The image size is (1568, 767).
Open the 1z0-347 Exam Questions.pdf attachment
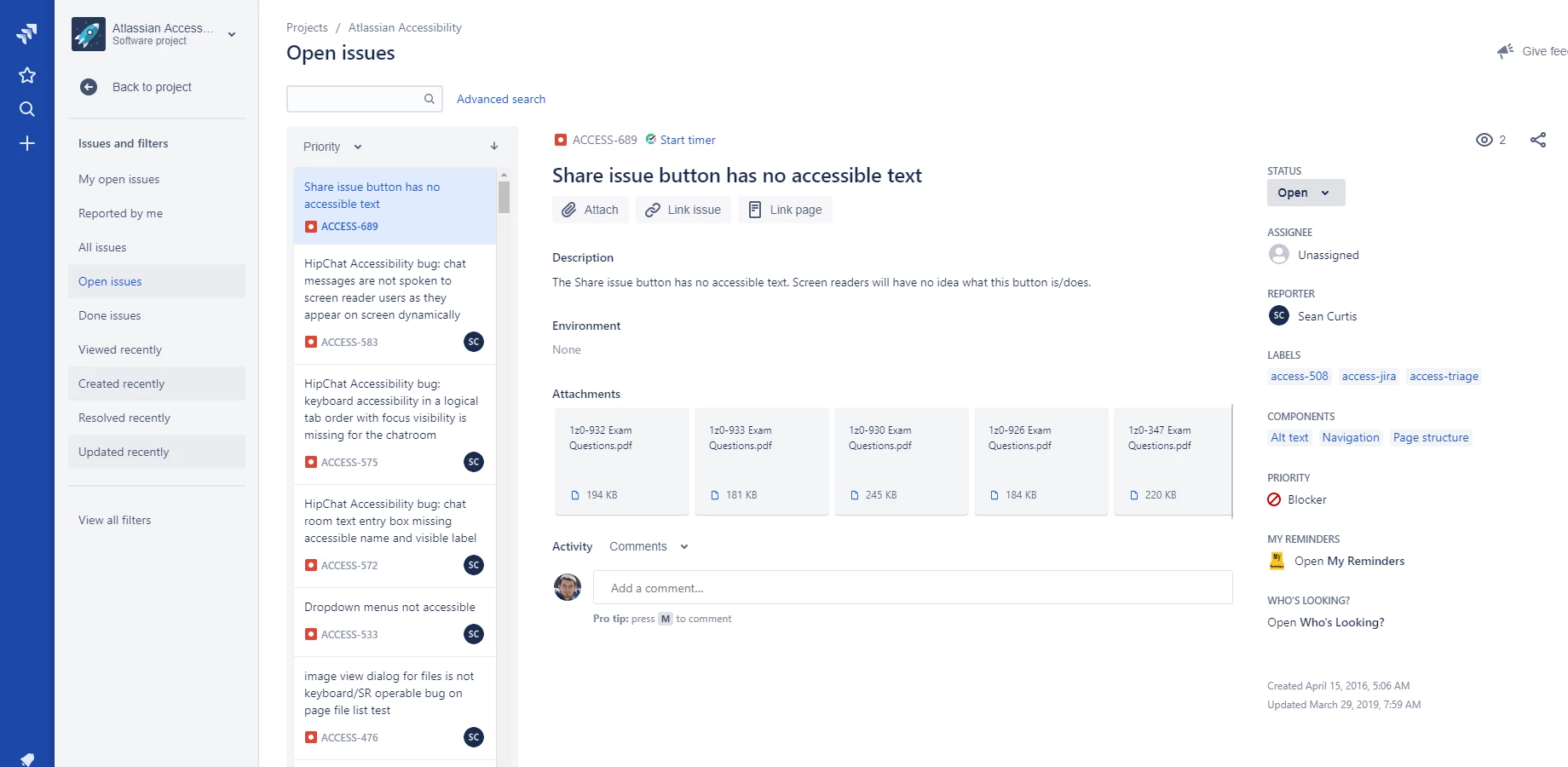click(x=1173, y=461)
